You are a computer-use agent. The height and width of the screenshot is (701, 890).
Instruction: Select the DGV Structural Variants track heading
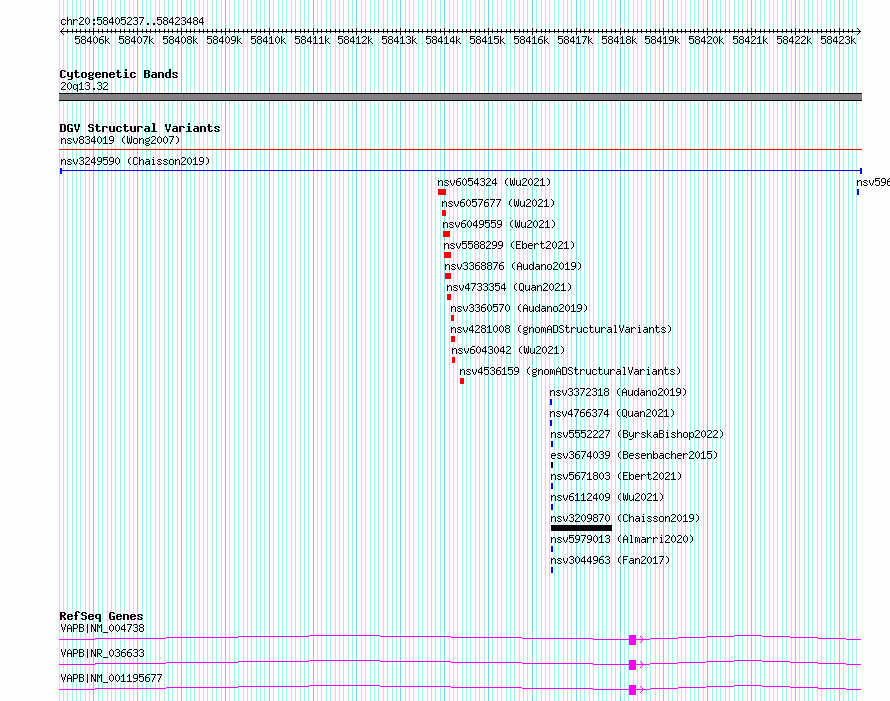tap(140, 128)
